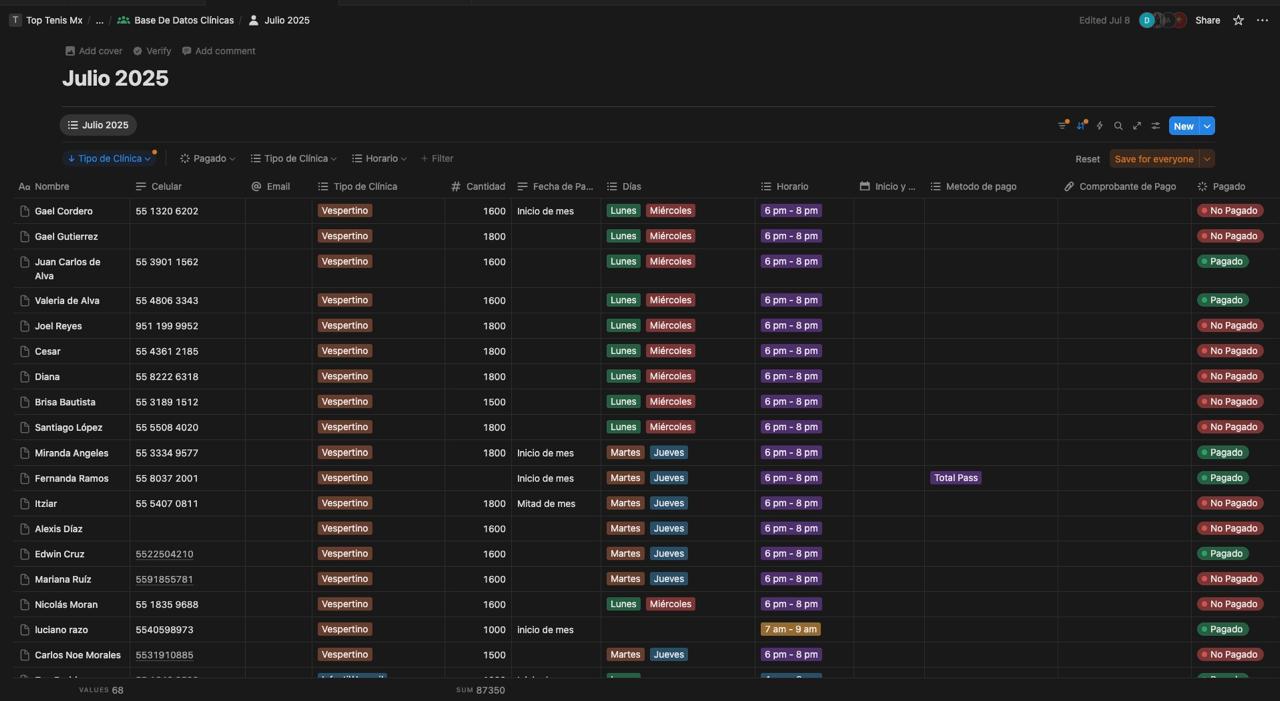Image resolution: width=1280 pixels, height=701 pixels.
Task: Expand the Tipo de Clínica sort dropdown
Action: click(110, 159)
